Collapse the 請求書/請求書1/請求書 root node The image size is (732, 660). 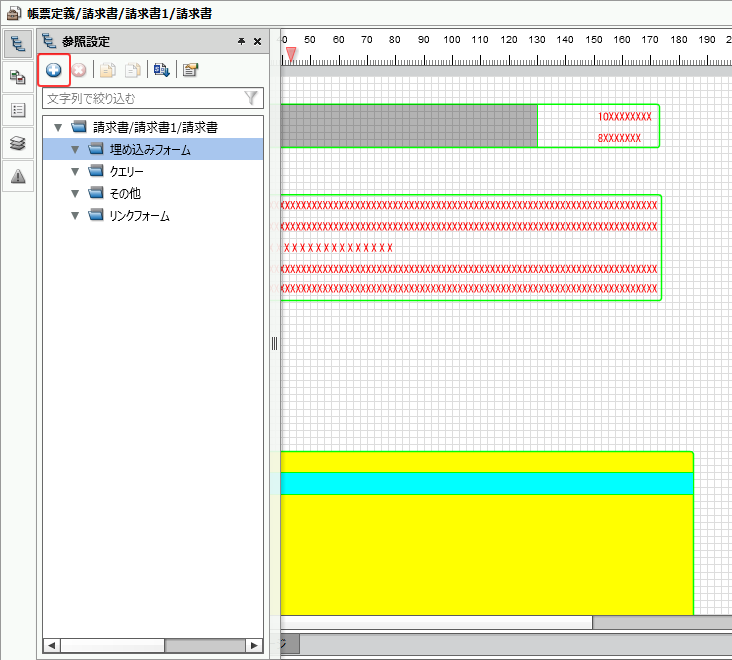click(x=58, y=127)
